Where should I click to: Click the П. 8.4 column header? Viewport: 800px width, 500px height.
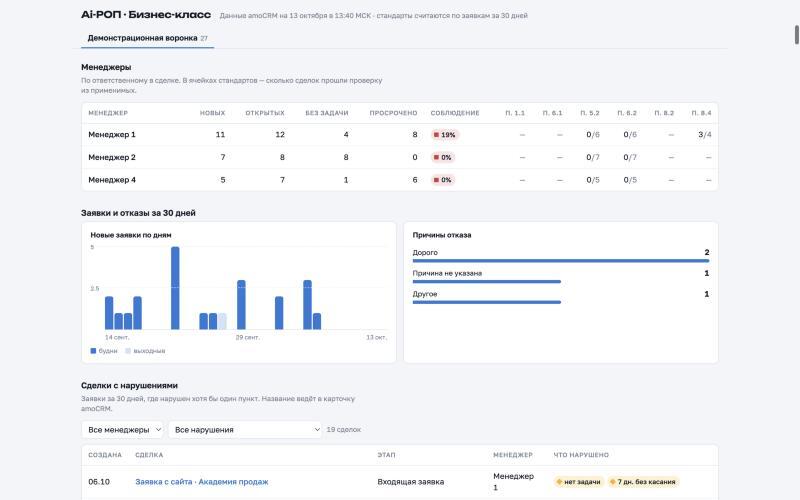(x=702, y=113)
